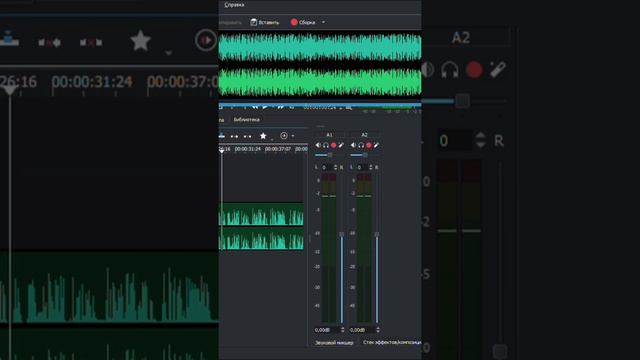Select the upper audio clip in timeline

(x=262, y=214)
